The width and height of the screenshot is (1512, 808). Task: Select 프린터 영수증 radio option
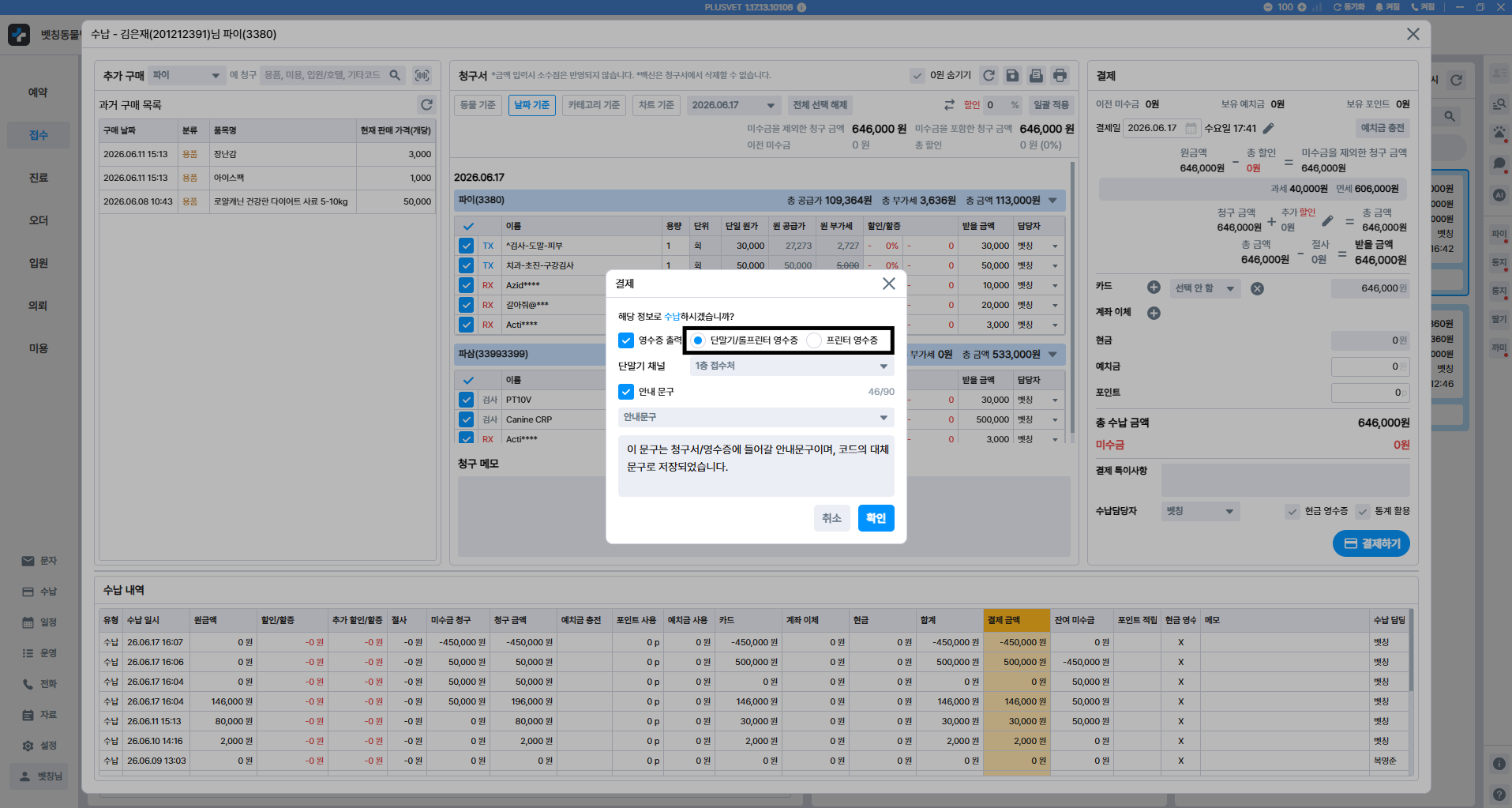[814, 340]
